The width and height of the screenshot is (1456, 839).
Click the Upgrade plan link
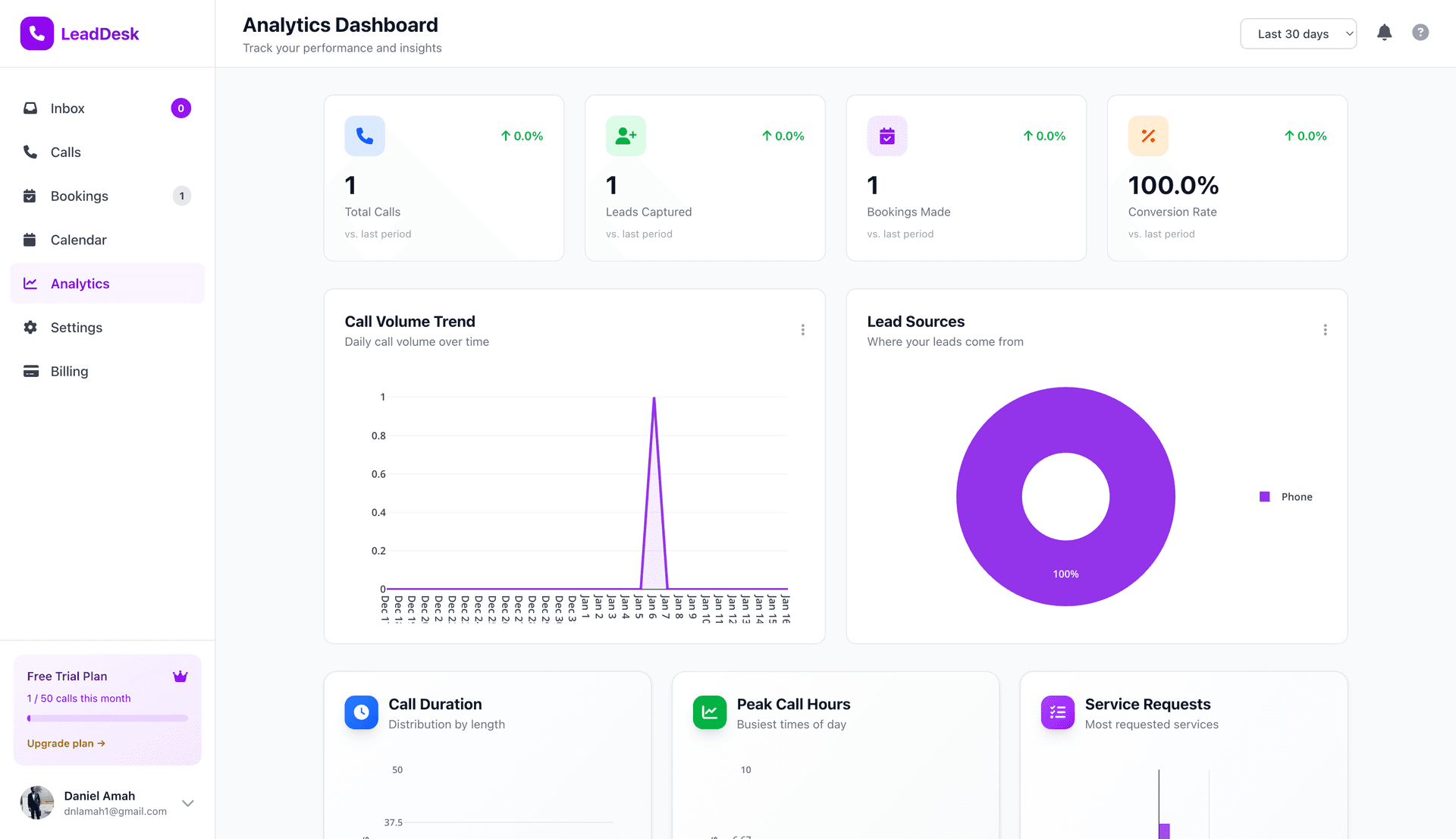coord(65,743)
